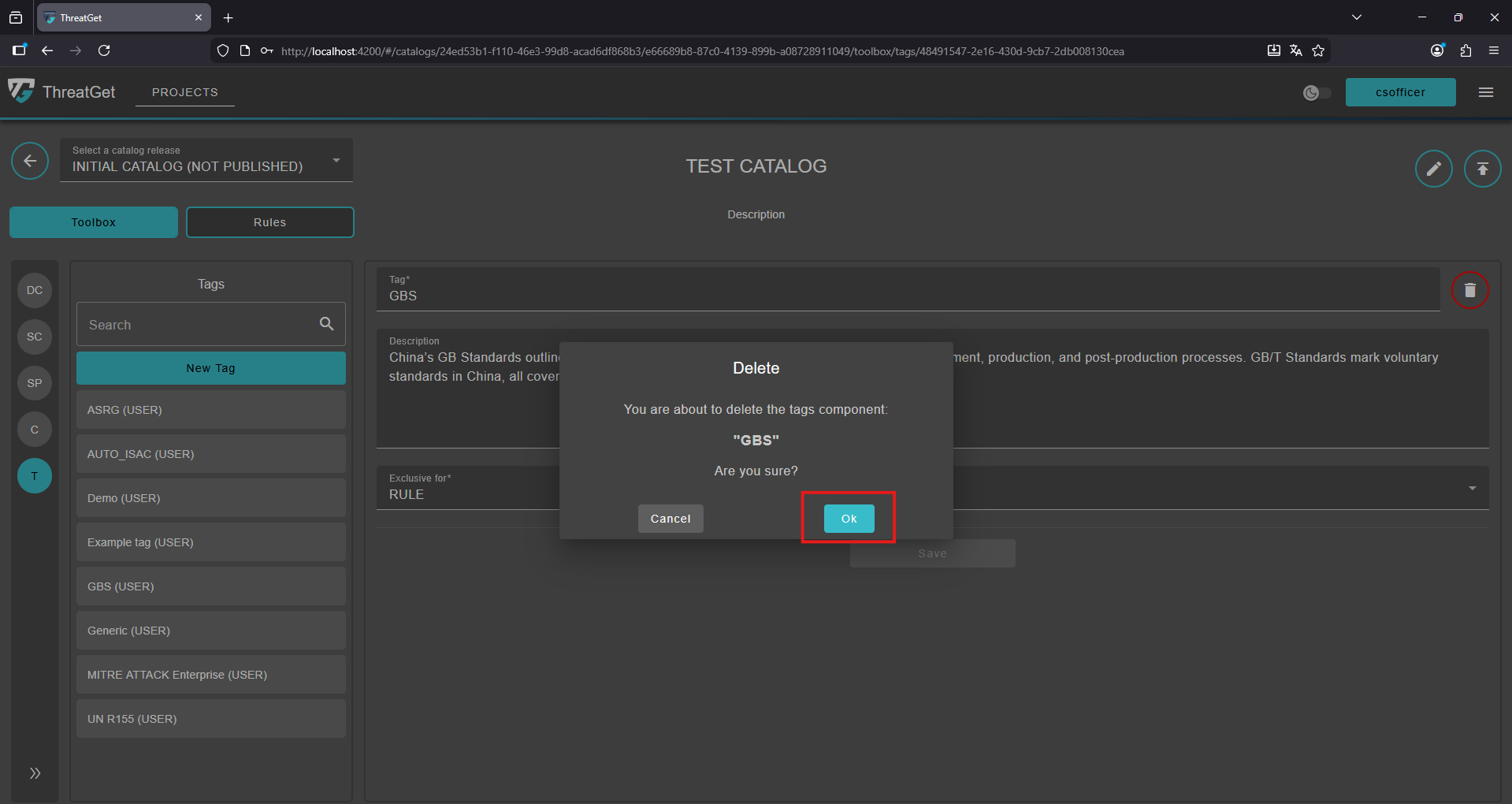Click the publish catalog upload icon

[1482, 169]
